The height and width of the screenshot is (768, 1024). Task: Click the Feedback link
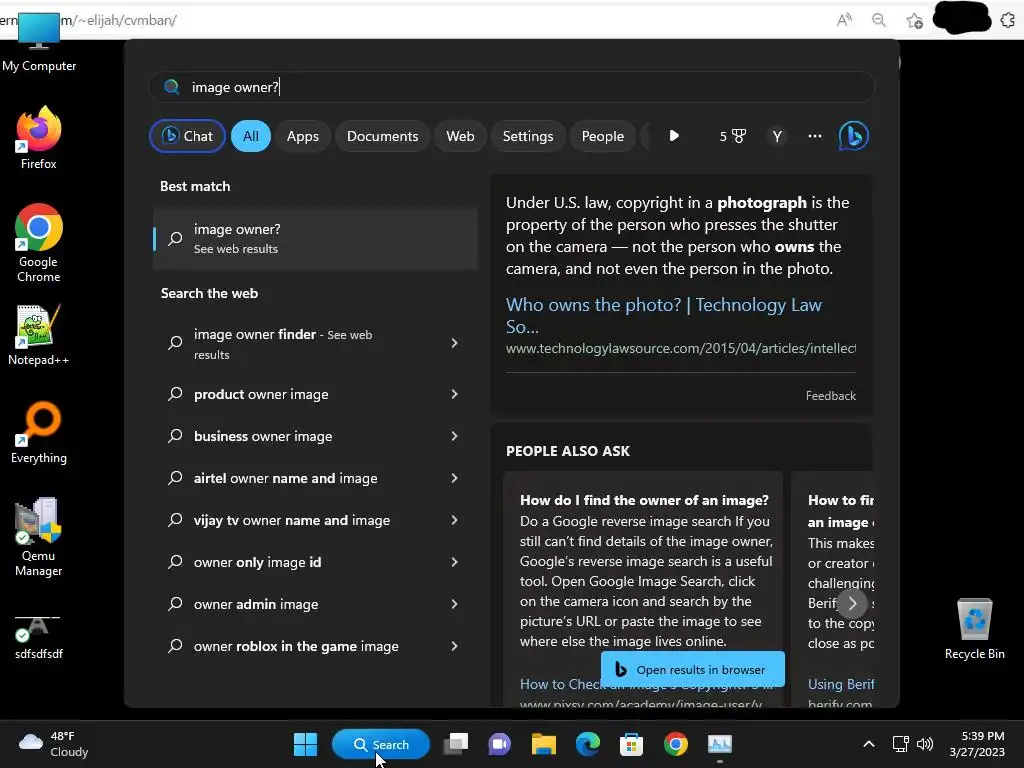[x=830, y=396]
